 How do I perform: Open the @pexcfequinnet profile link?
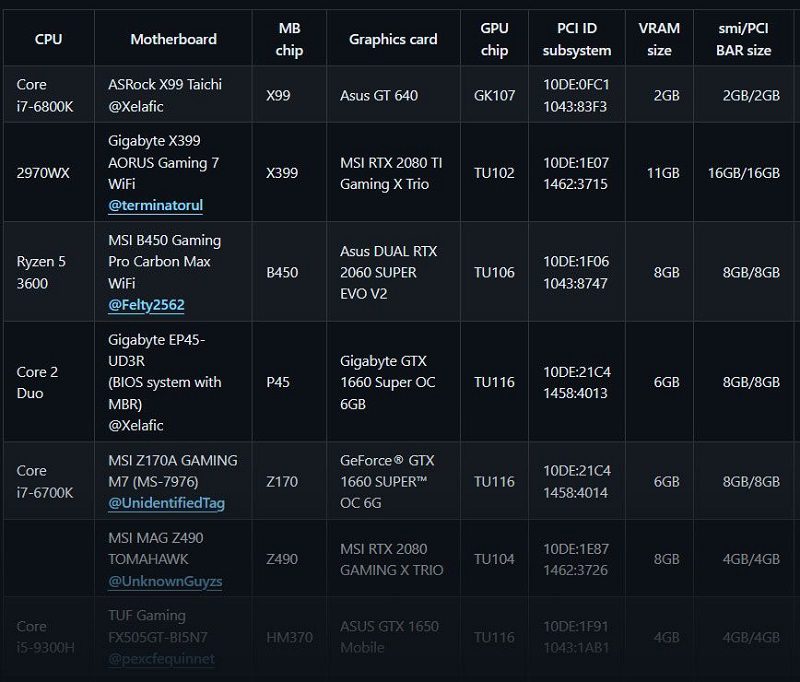tap(161, 659)
